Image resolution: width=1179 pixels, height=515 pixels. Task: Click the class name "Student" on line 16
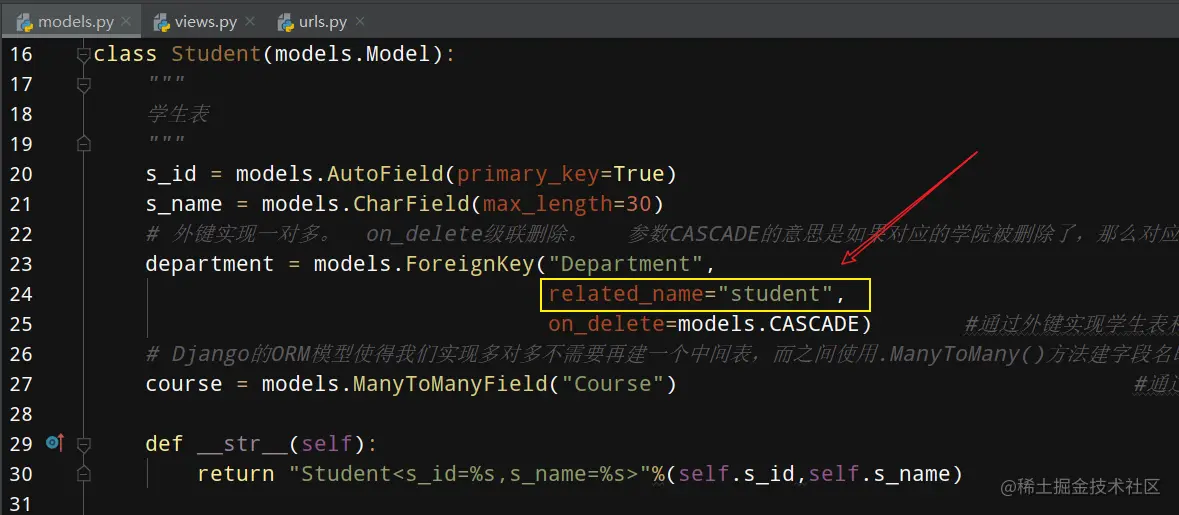pyautogui.click(x=217, y=54)
